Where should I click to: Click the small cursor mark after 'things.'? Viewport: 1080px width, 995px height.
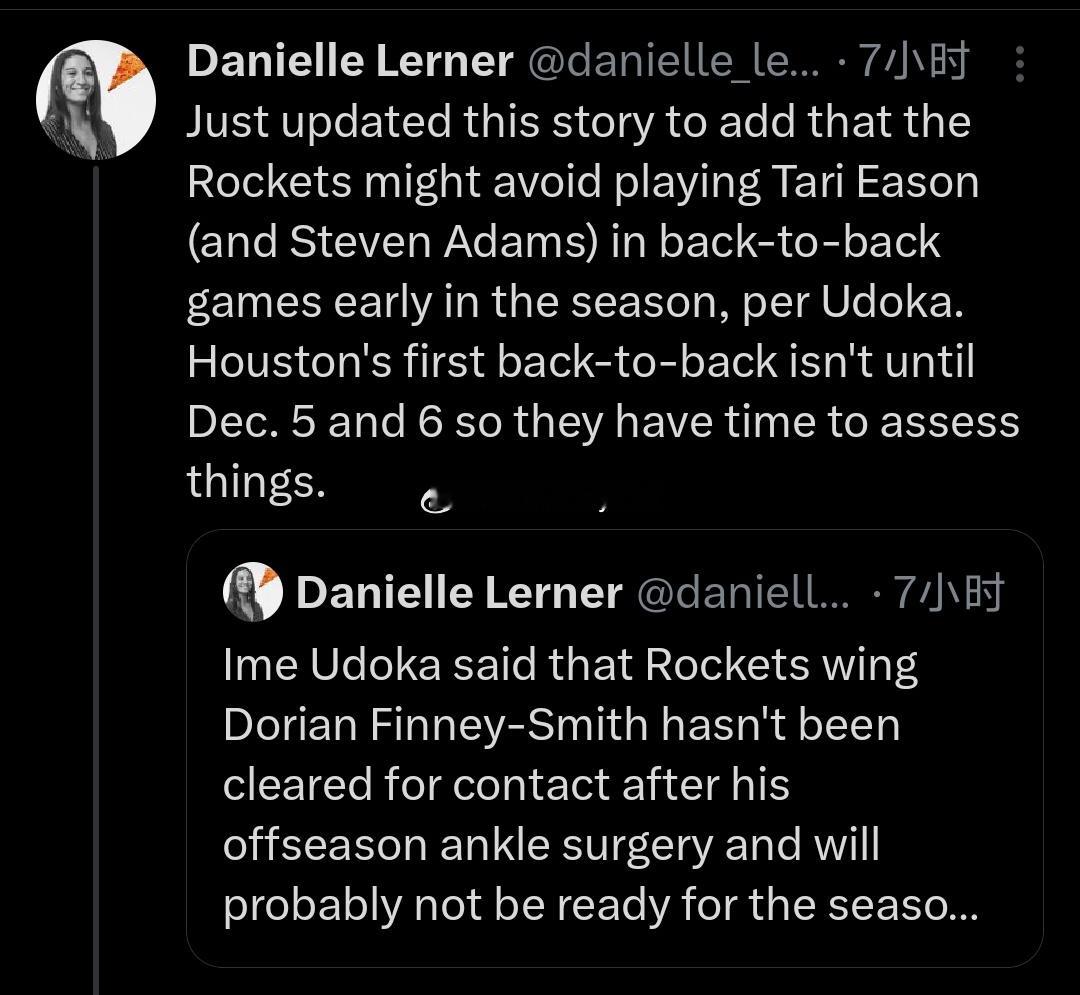(x=437, y=502)
